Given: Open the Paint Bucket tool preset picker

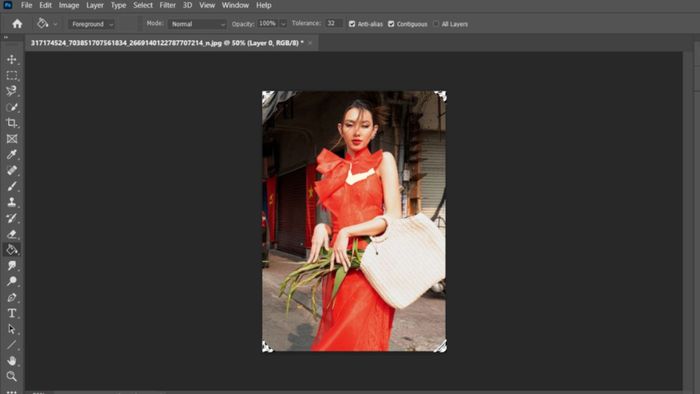Looking at the screenshot, I should click(x=42, y=23).
